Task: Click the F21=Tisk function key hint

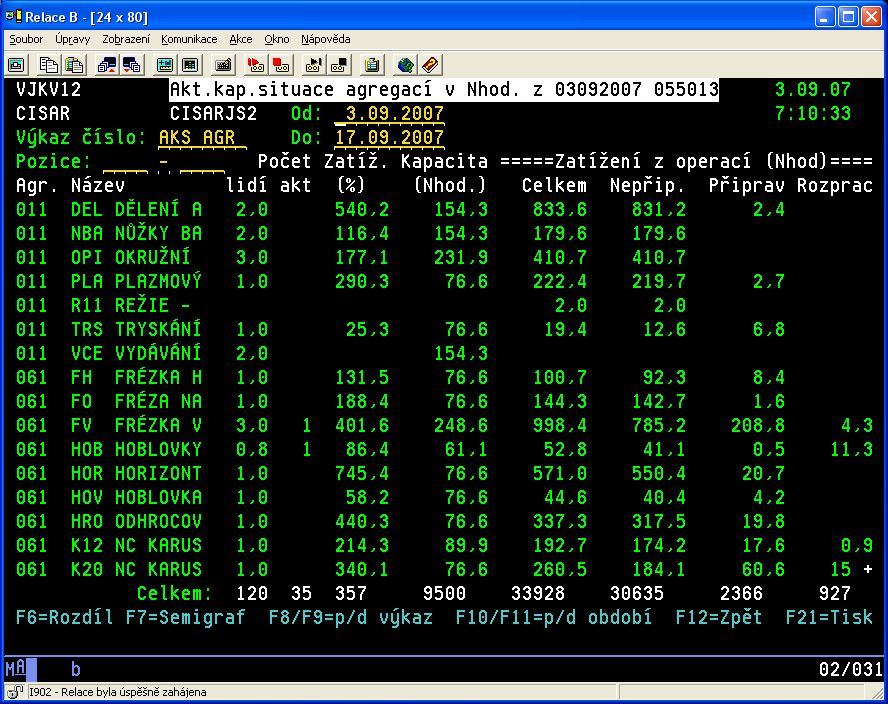Action: [x=829, y=617]
